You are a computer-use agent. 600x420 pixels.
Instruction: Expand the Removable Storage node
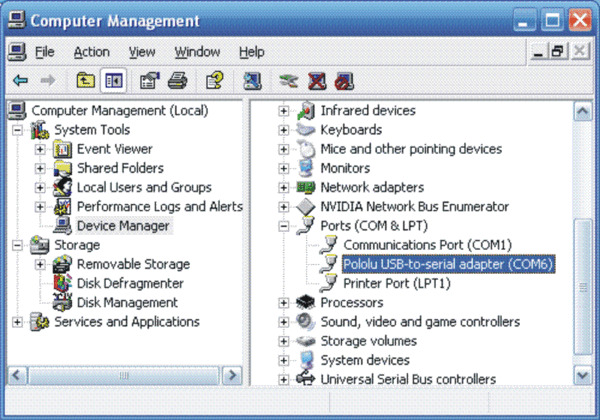point(40,264)
